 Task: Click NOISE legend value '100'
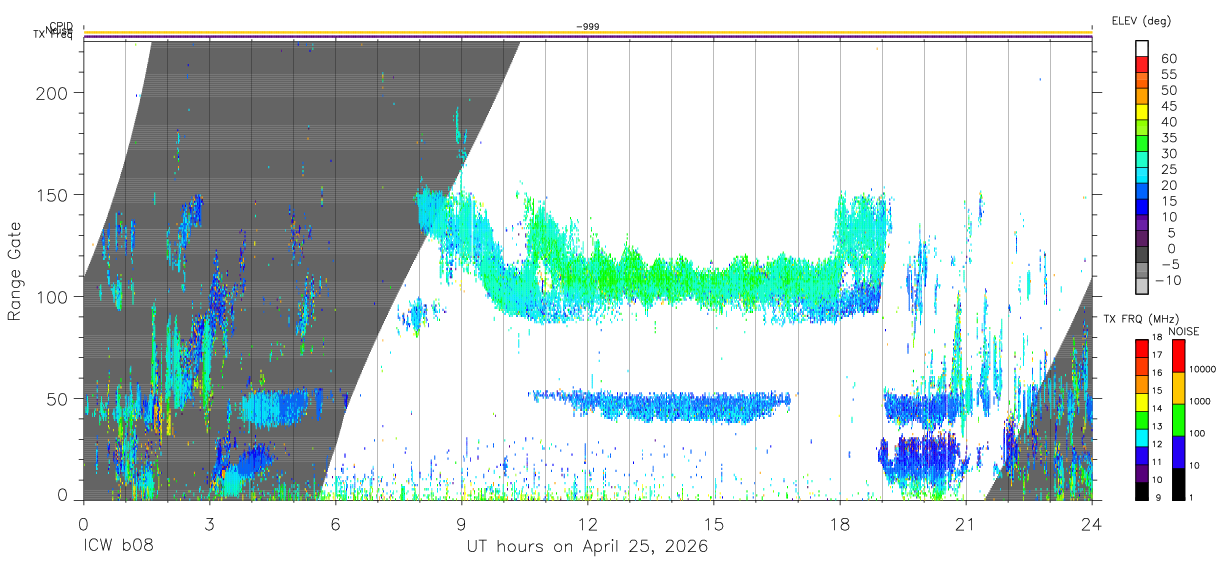(1195, 434)
